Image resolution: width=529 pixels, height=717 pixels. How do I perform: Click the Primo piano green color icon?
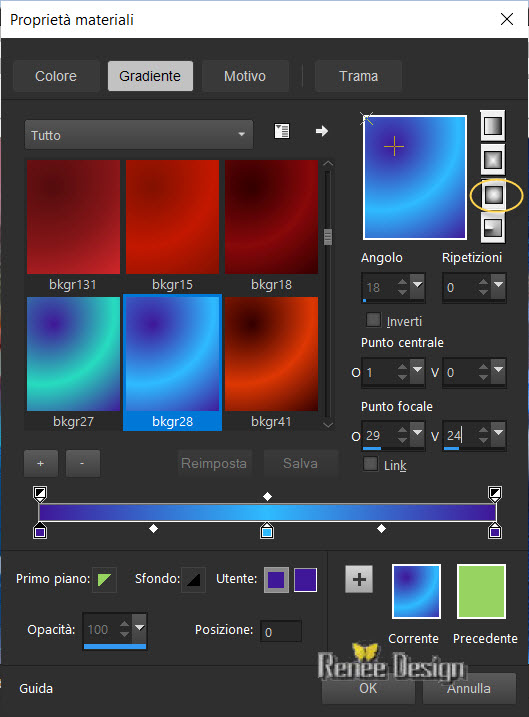click(104, 580)
